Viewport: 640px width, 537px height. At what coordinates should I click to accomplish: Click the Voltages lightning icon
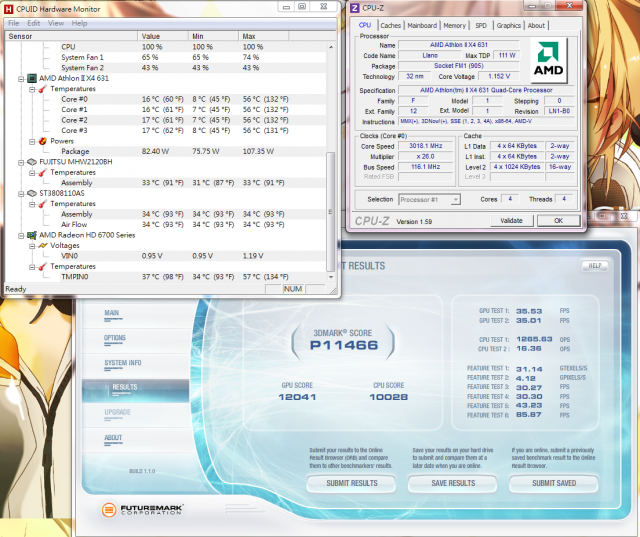(42, 245)
